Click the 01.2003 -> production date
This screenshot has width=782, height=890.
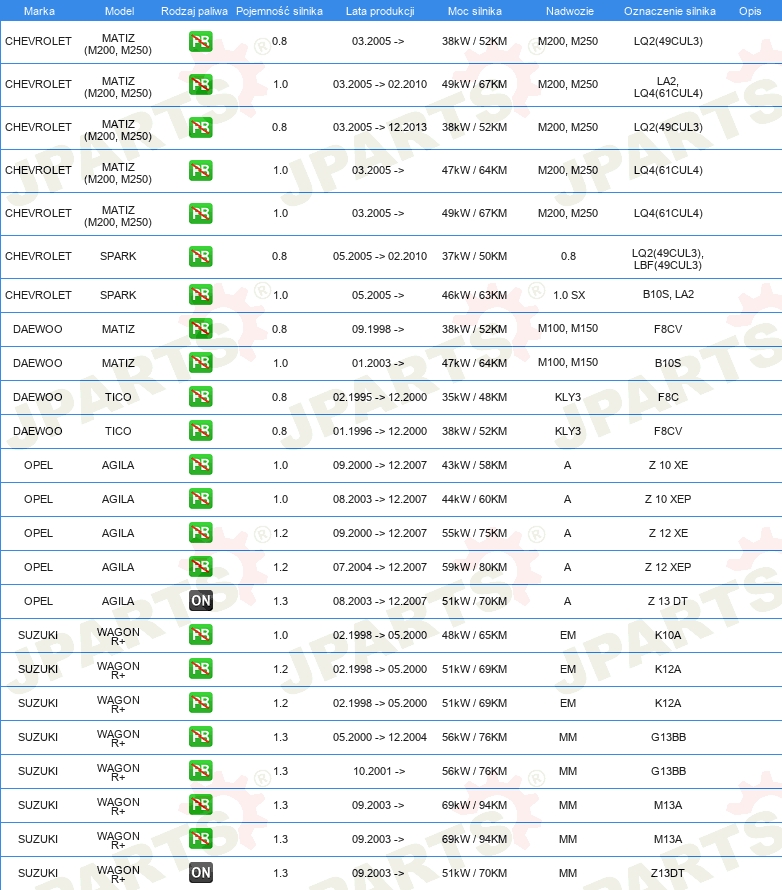378,363
